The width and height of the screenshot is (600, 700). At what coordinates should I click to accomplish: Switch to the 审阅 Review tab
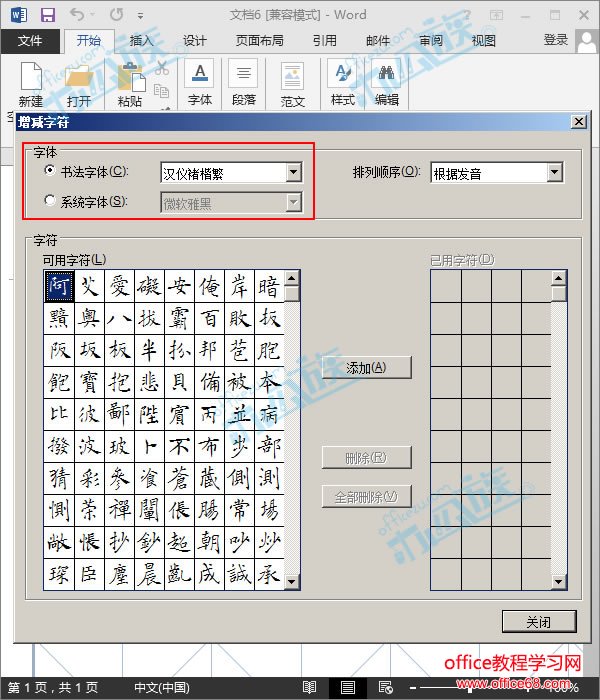point(431,41)
